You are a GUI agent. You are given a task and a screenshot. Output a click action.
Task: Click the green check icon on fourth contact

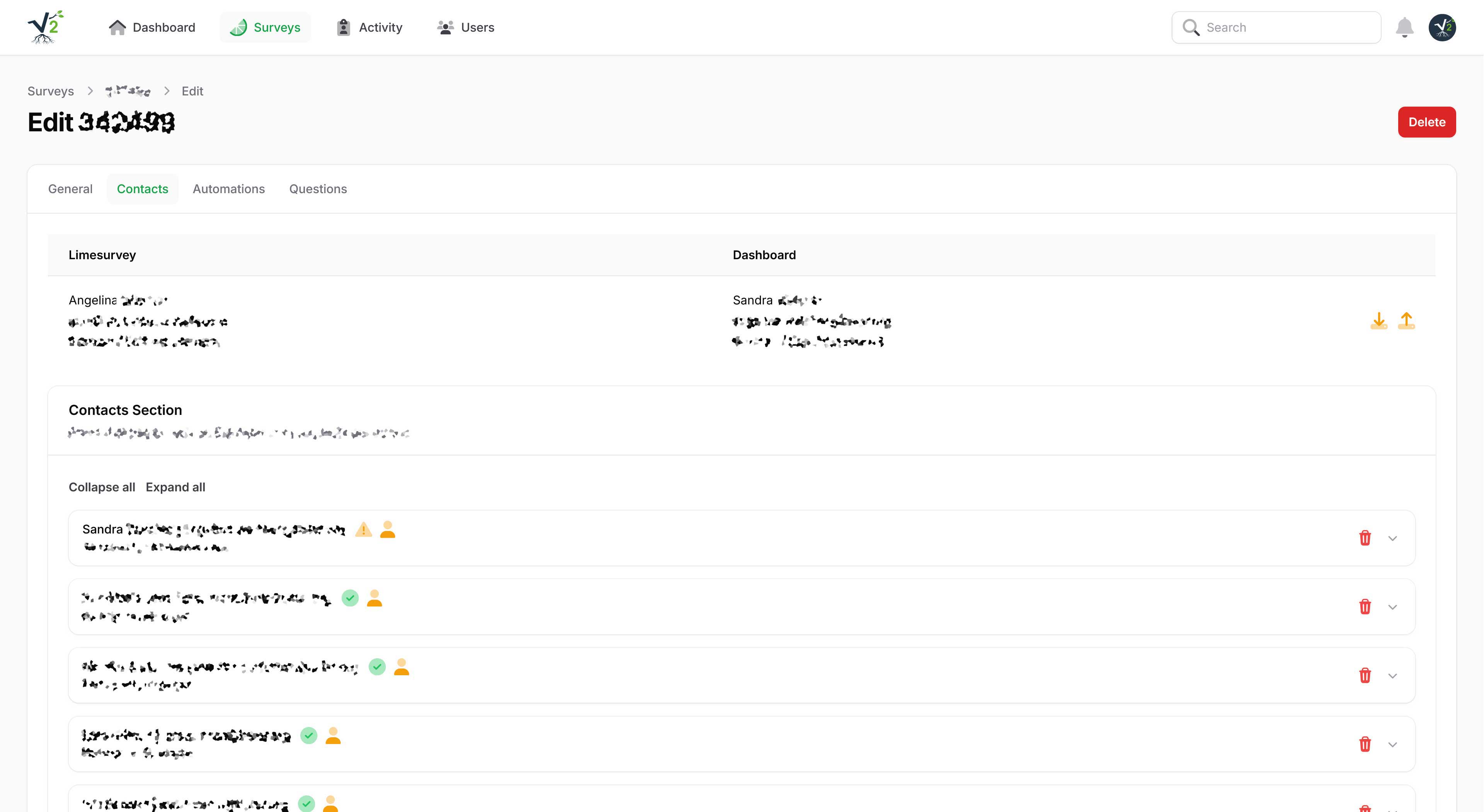click(309, 736)
